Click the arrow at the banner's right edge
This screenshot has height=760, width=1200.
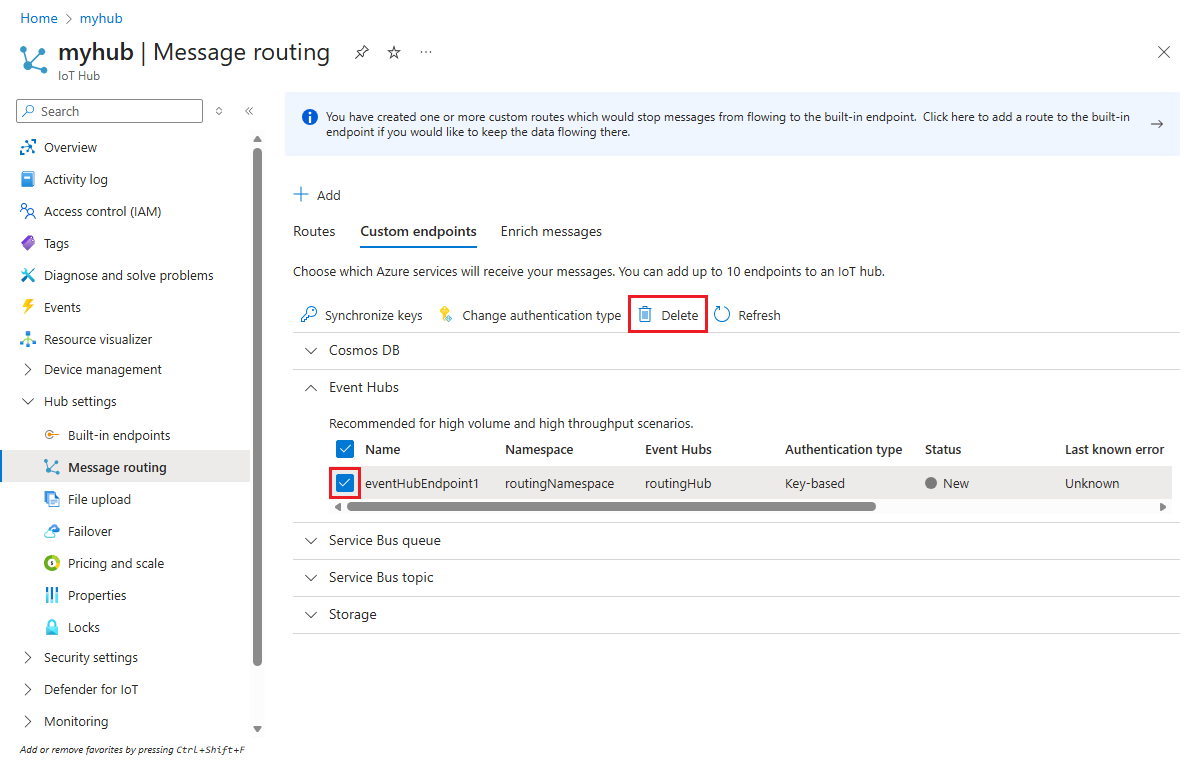tap(1157, 124)
